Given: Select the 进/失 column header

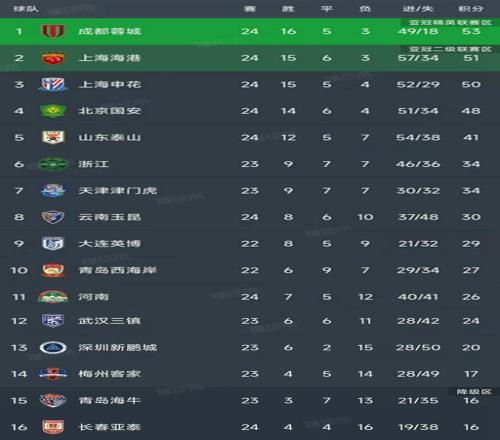Looking at the screenshot, I should point(418,9).
